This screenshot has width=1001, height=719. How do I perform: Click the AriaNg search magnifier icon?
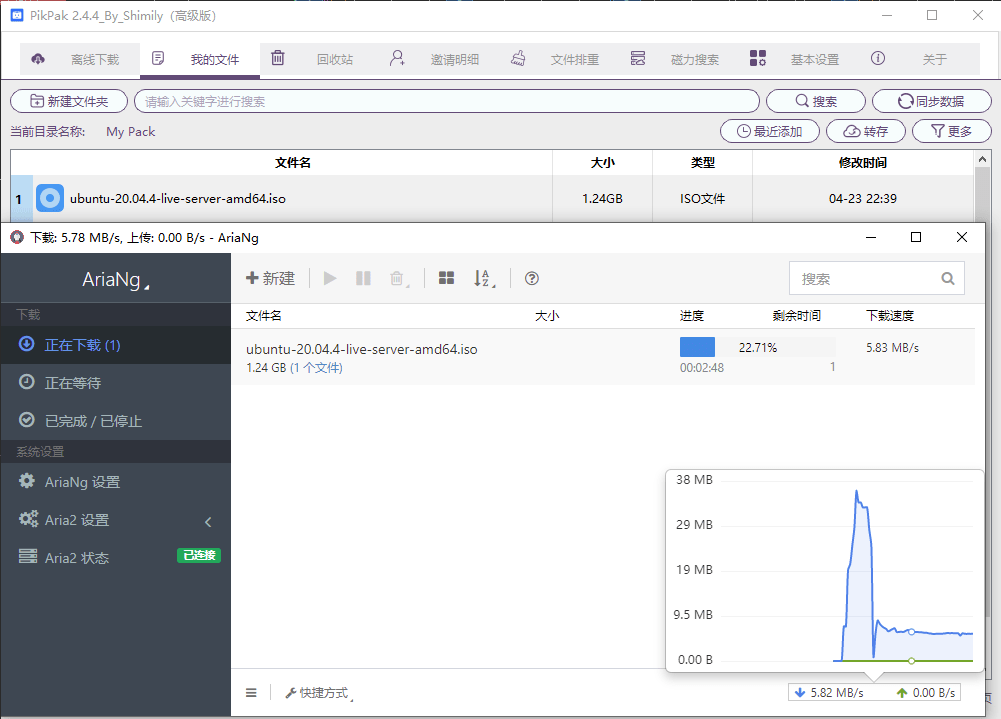pyautogui.click(x=947, y=279)
